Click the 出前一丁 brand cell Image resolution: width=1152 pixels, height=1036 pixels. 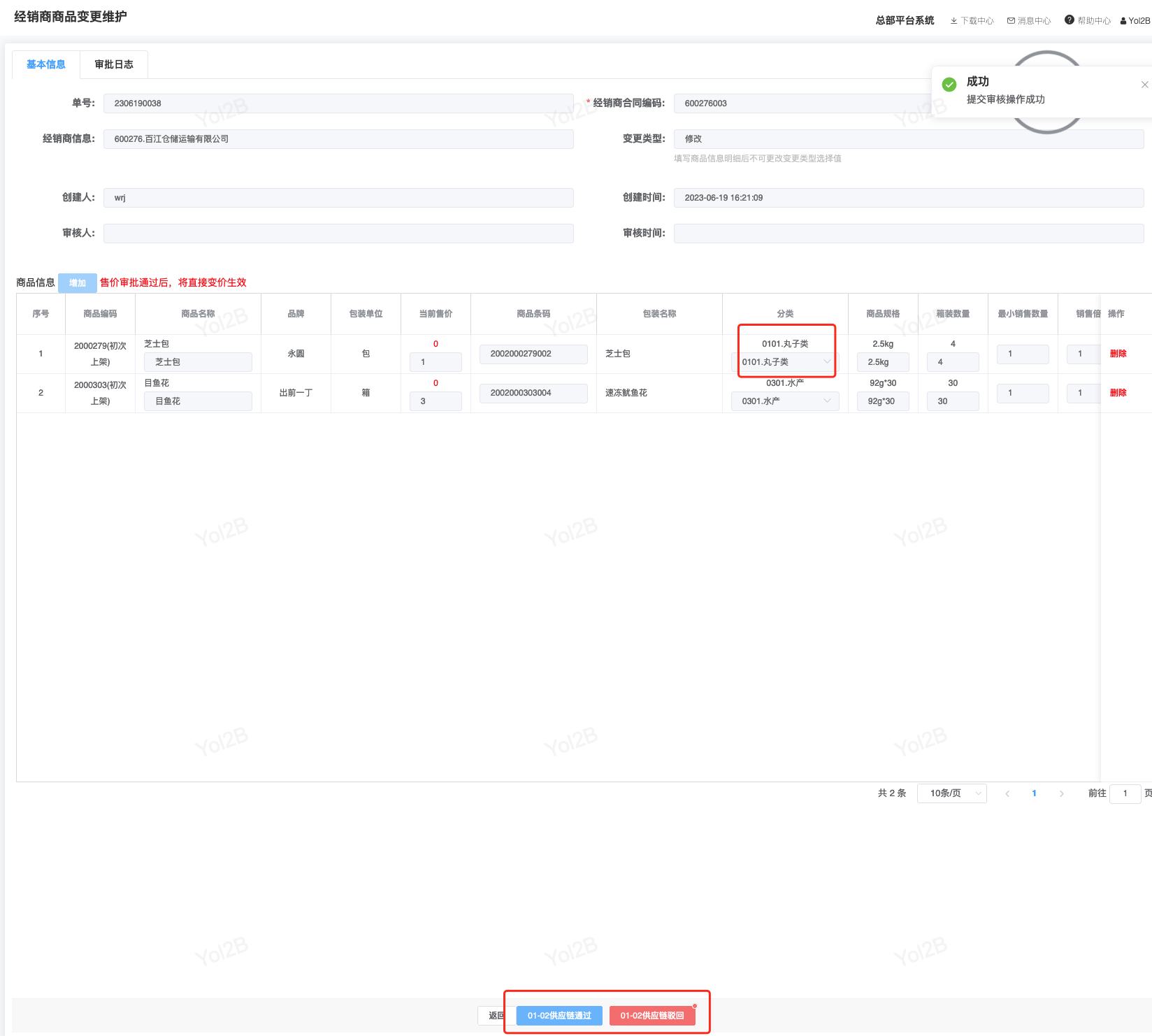296,393
